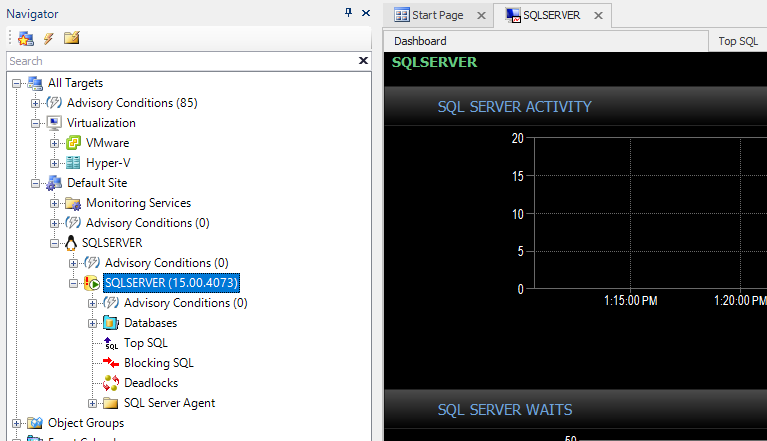Open Deadlocks from the tree

pos(151,383)
